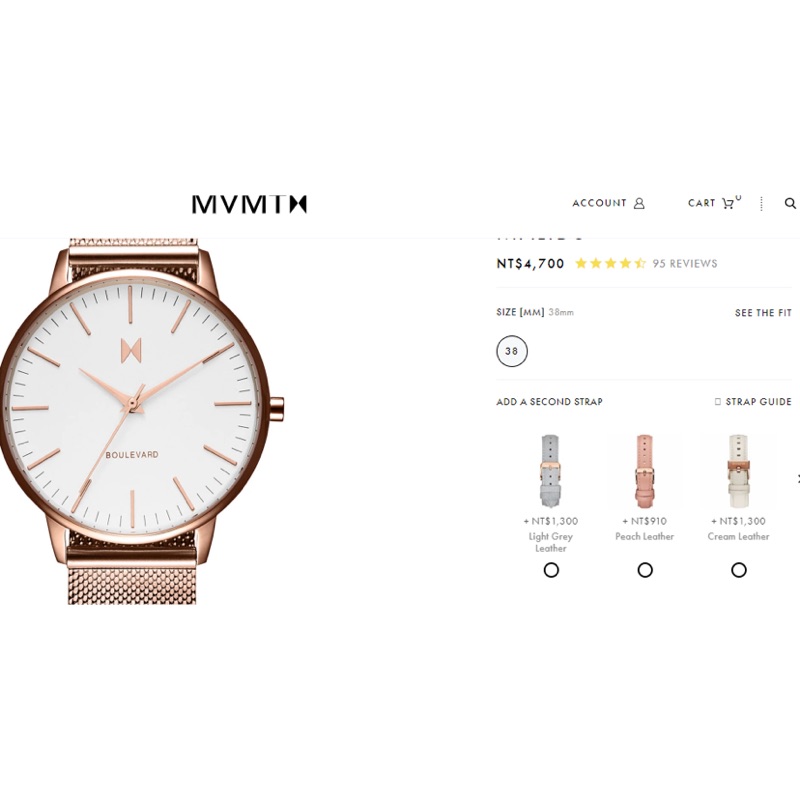This screenshot has width=800, height=800.
Task: Click the MVMT logo
Action: pyautogui.click(x=249, y=204)
